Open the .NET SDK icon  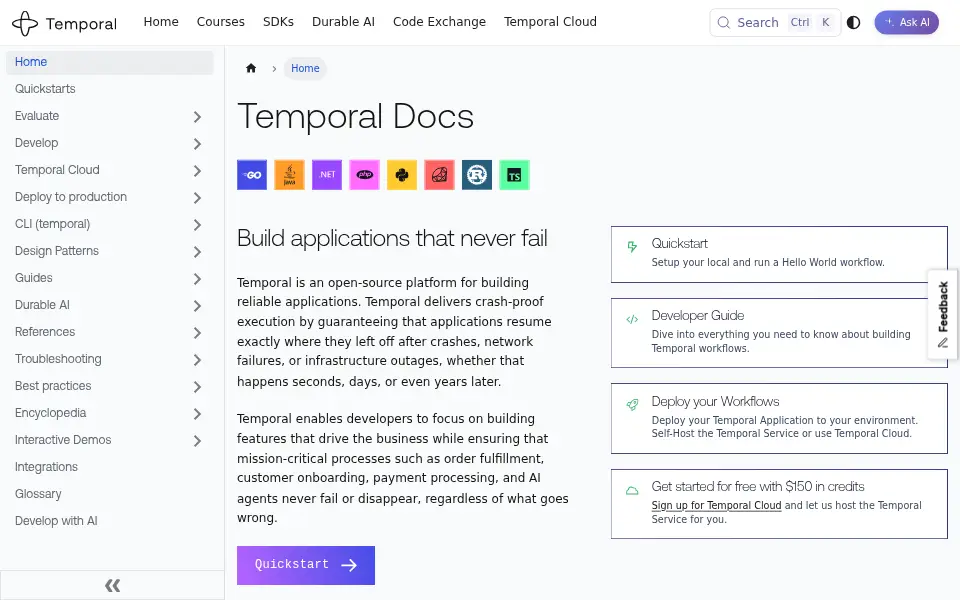click(x=327, y=175)
